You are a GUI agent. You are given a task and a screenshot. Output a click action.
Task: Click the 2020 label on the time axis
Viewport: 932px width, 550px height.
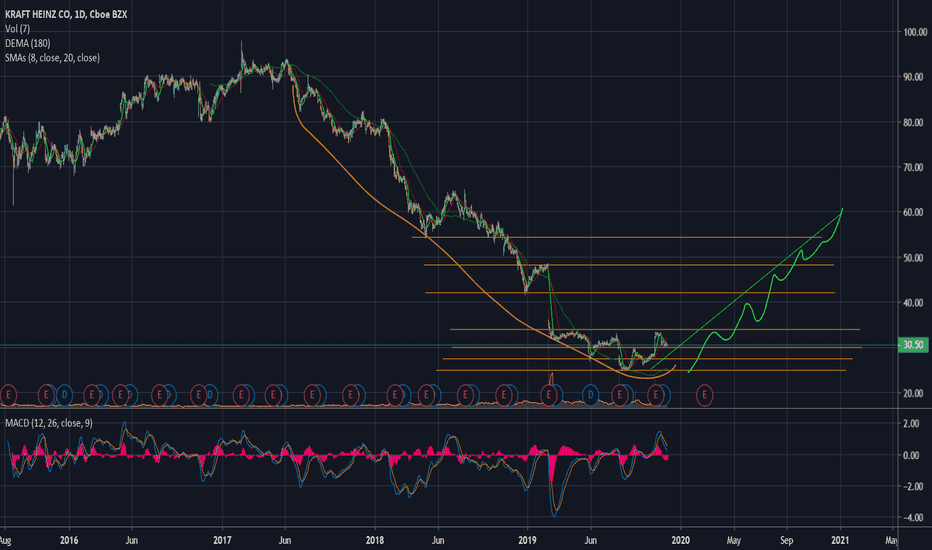tap(680, 540)
